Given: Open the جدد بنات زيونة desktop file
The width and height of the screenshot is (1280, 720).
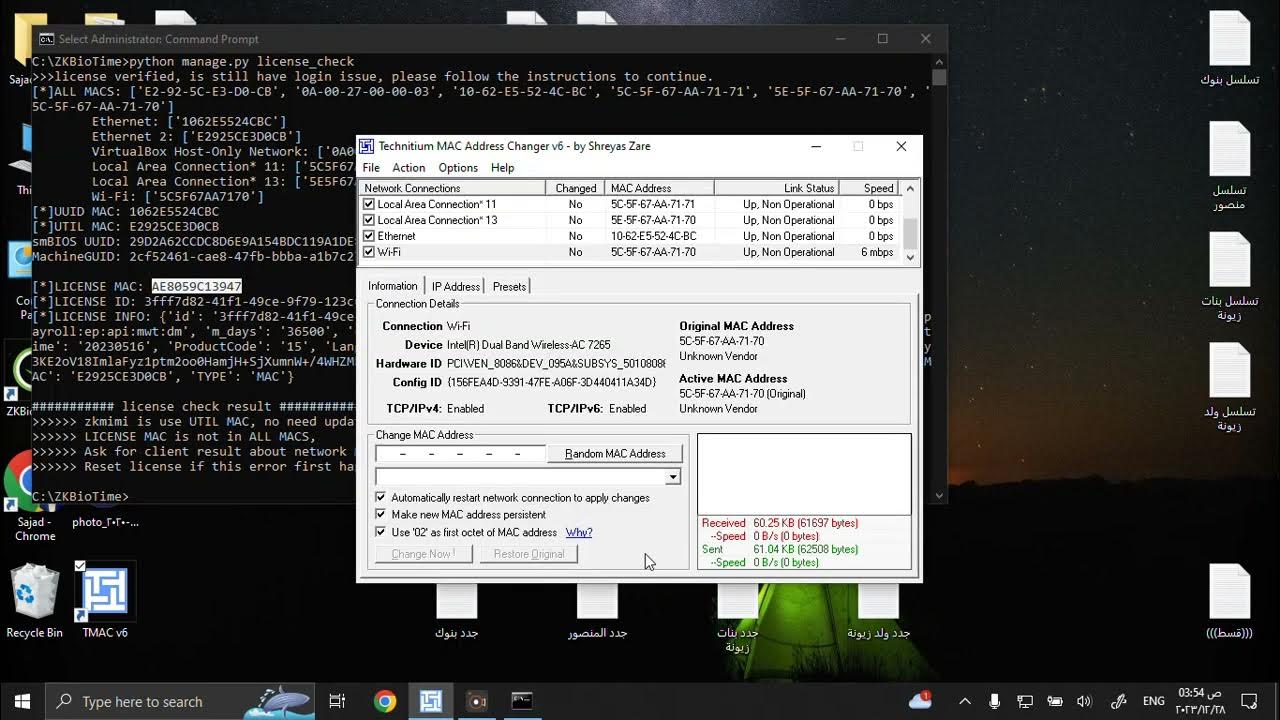Looking at the screenshot, I should tap(737, 618).
